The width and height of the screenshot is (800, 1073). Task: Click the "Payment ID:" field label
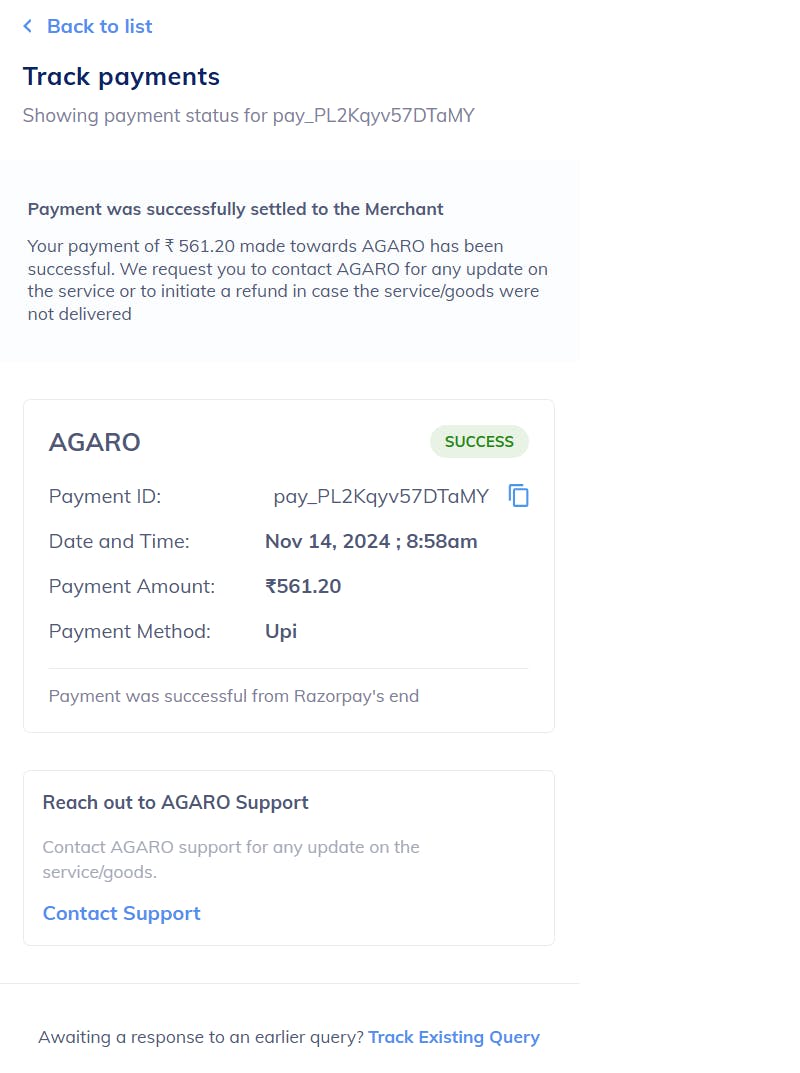[104, 496]
